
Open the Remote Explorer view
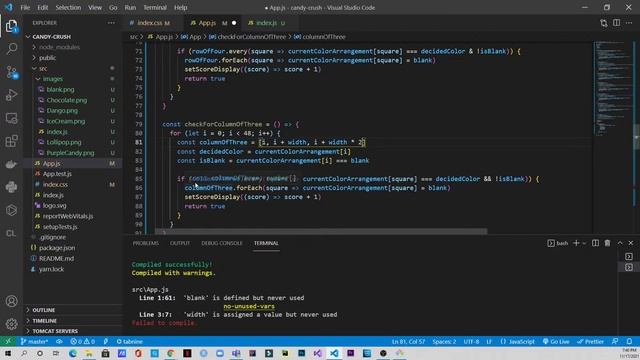(11, 118)
